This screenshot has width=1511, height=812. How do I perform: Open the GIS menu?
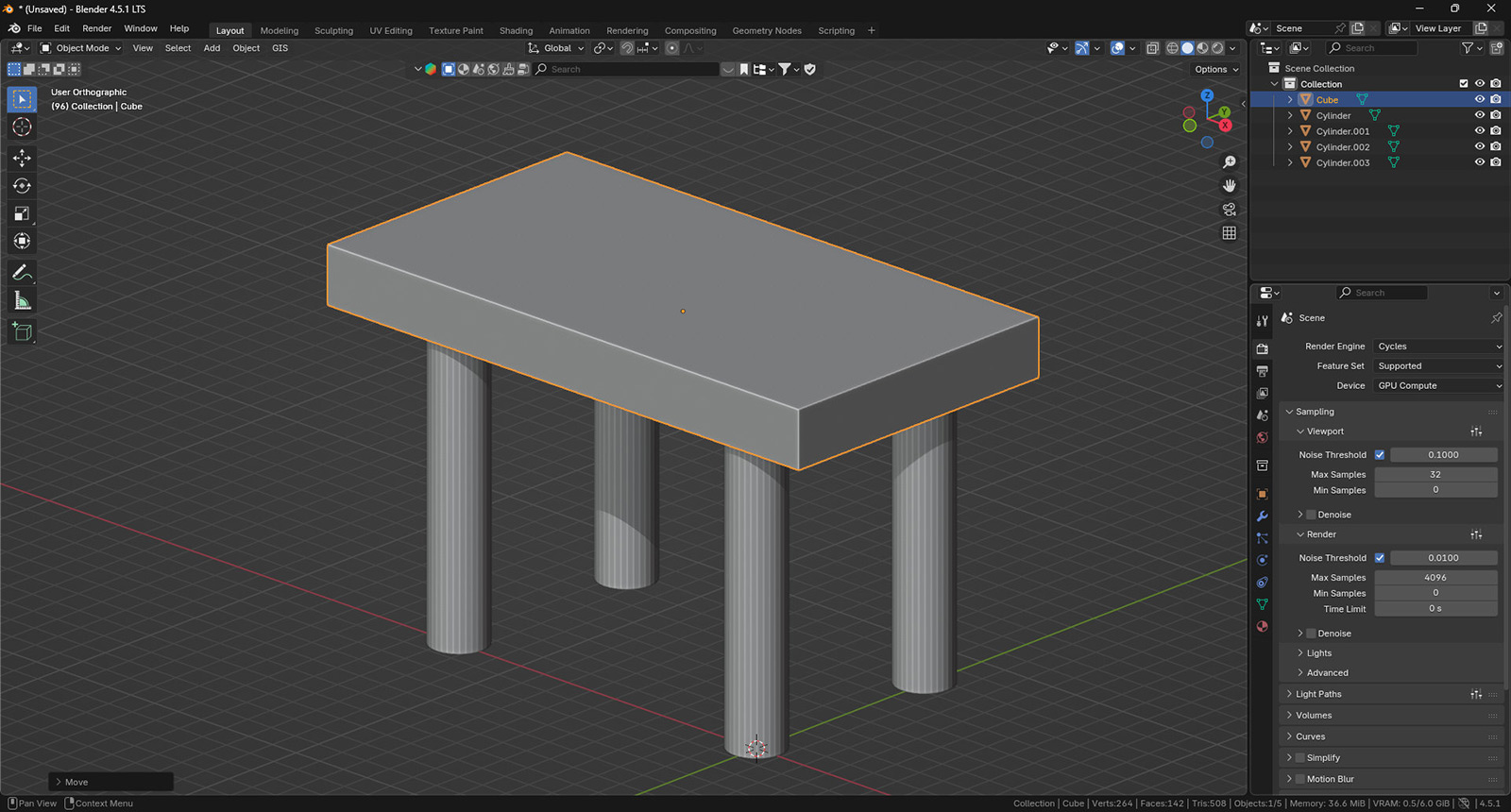click(280, 48)
